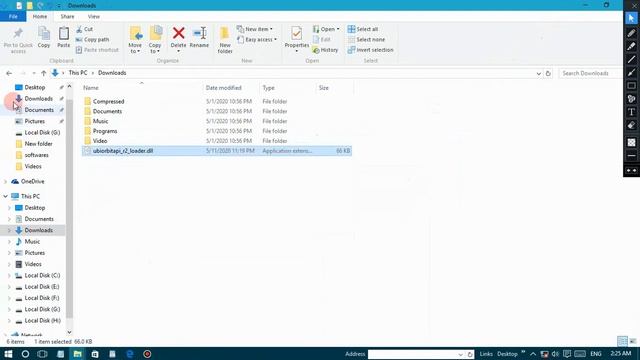The width and height of the screenshot is (640, 360).
Task: Open the Move to menu
Action: tap(135, 40)
